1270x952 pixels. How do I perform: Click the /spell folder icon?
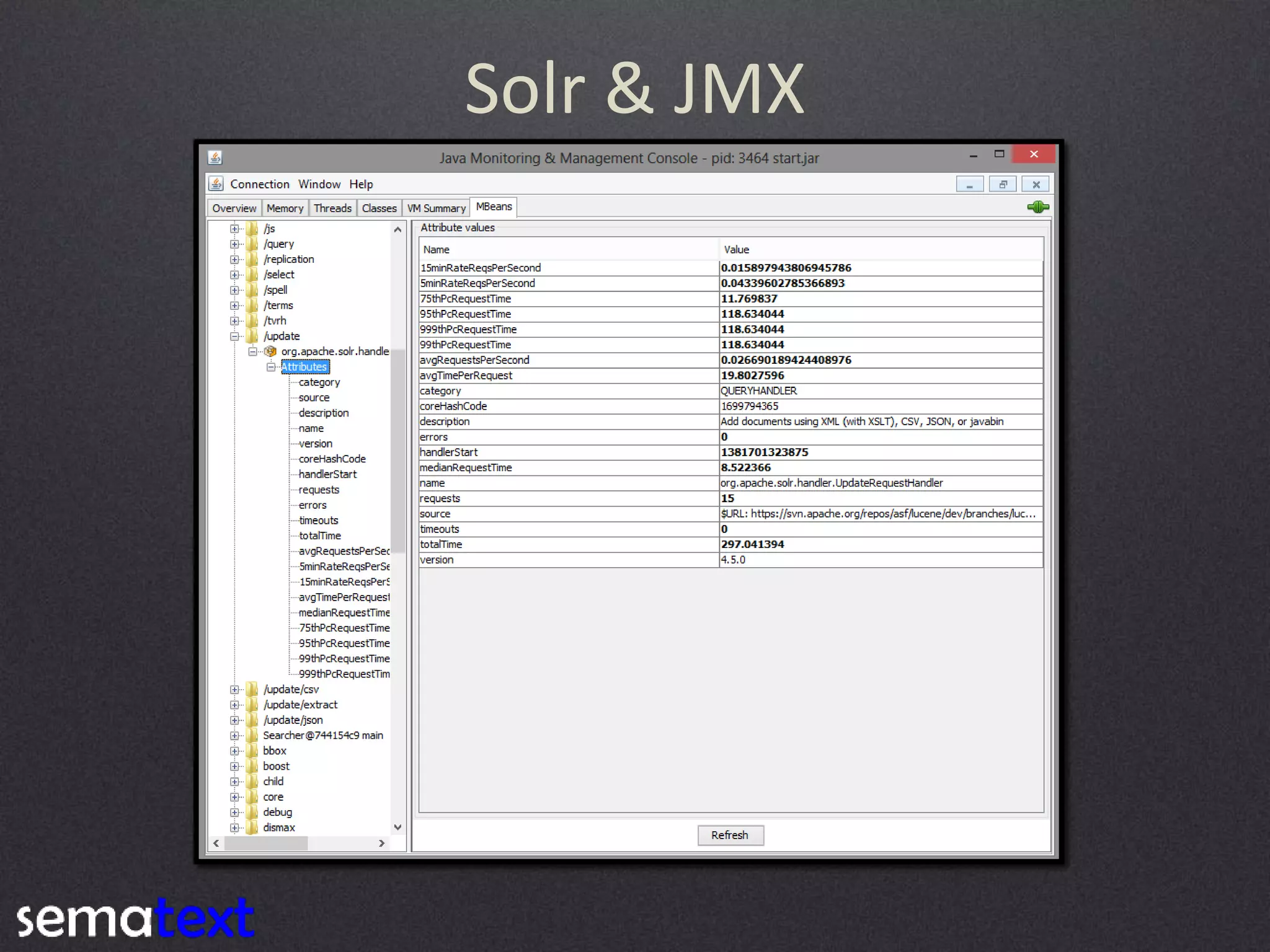coord(252,290)
